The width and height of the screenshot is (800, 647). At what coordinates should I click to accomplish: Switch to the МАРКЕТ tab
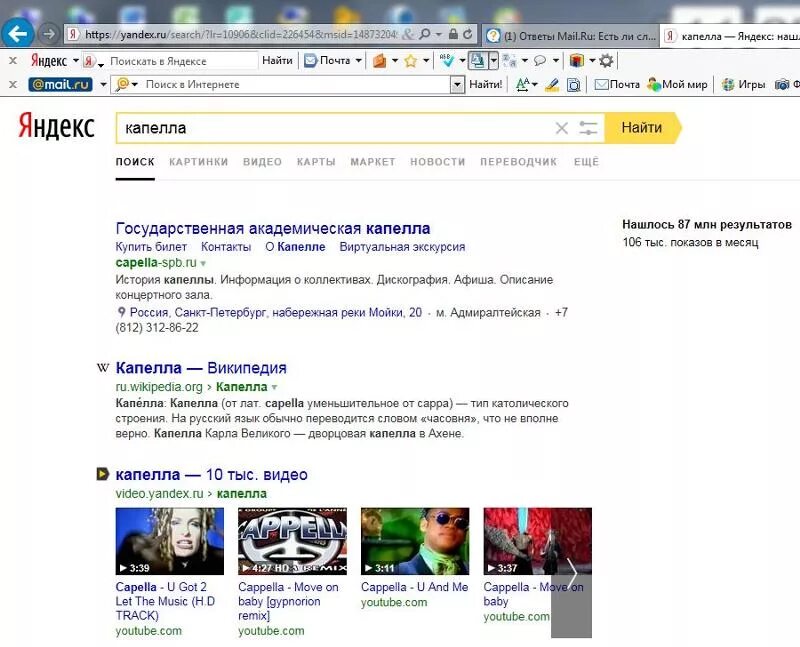(373, 162)
